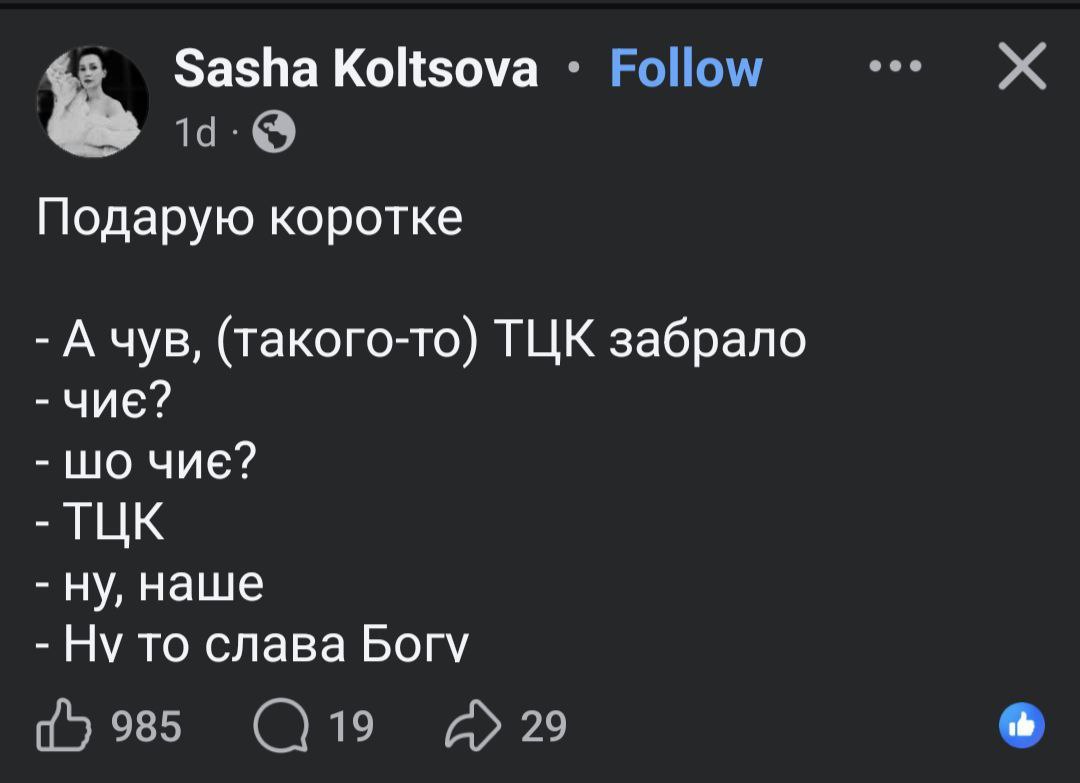
Task: View the 19 comments count
Action: [350, 725]
